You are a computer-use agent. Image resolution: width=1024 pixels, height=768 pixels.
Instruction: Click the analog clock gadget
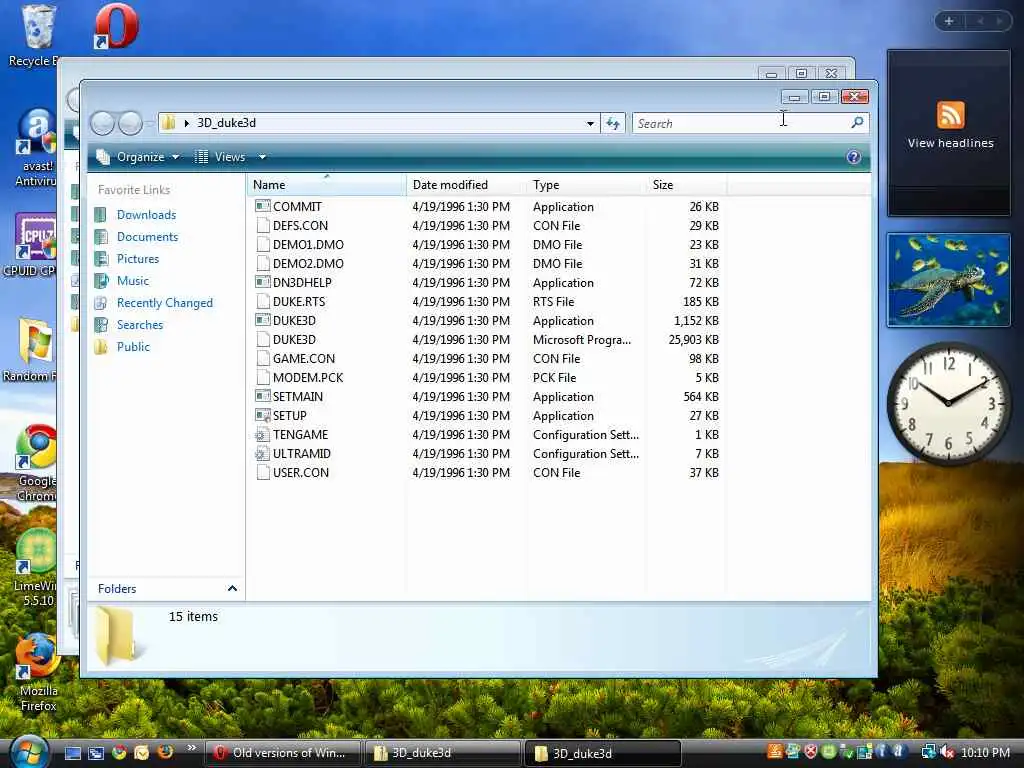[948, 403]
